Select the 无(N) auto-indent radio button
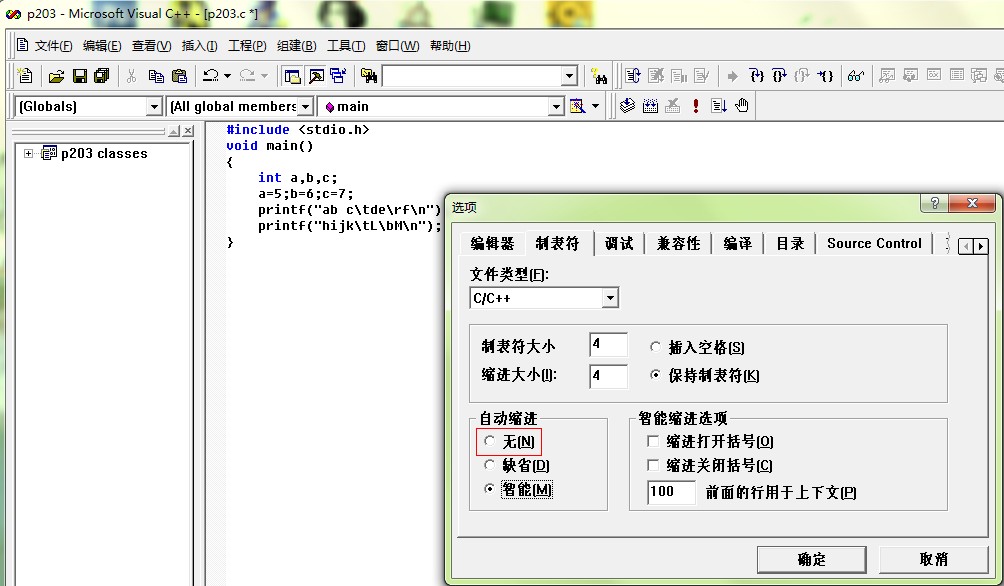Screen dimensions: 1004x586 pos(490,441)
